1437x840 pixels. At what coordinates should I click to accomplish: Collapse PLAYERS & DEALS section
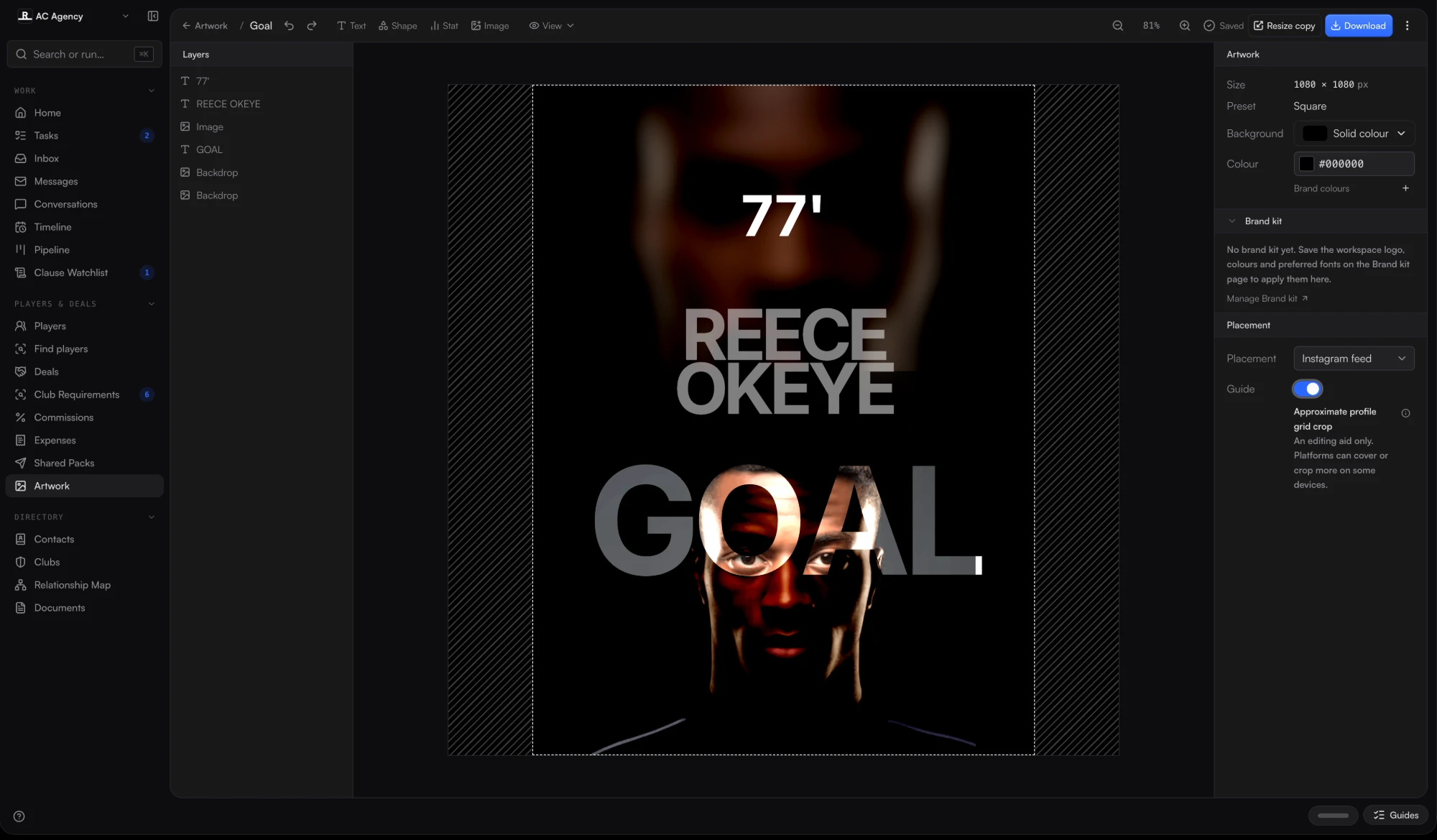[x=151, y=304]
